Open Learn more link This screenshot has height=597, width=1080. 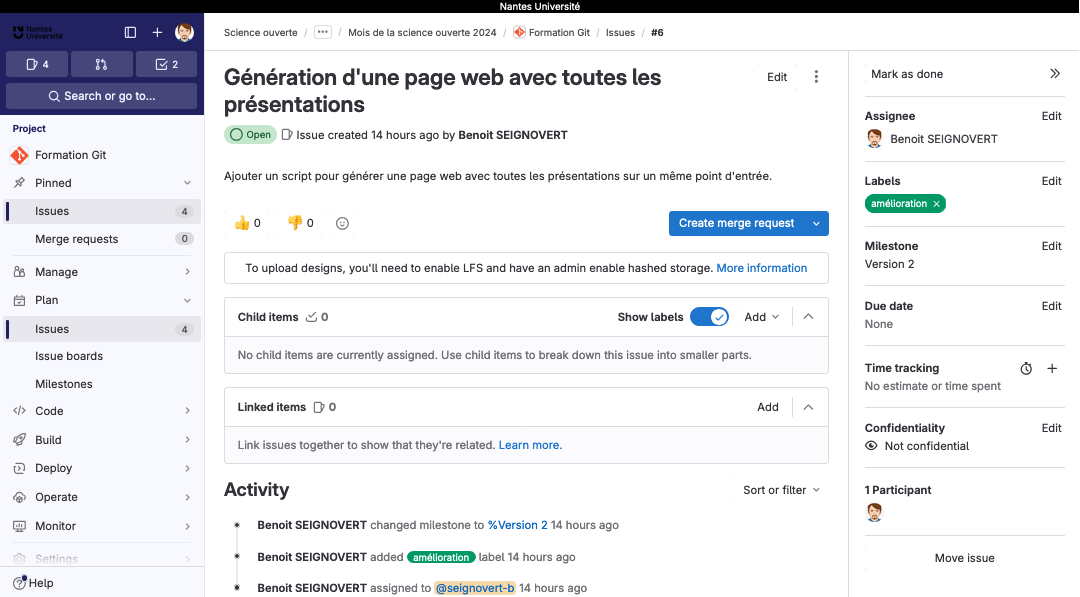(530, 445)
